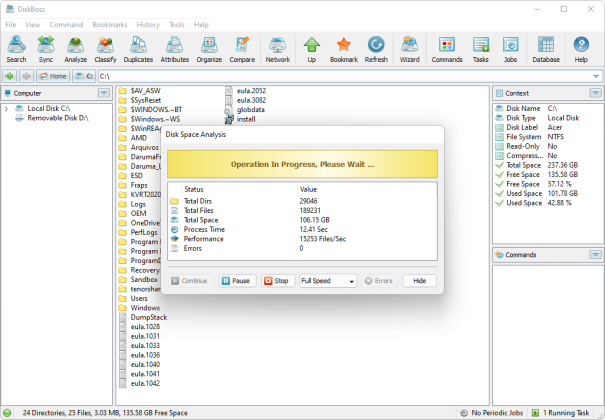Click the No Periodic Jobs status icon
Image resolution: width=605 pixels, height=420 pixels.
pyautogui.click(x=464, y=413)
